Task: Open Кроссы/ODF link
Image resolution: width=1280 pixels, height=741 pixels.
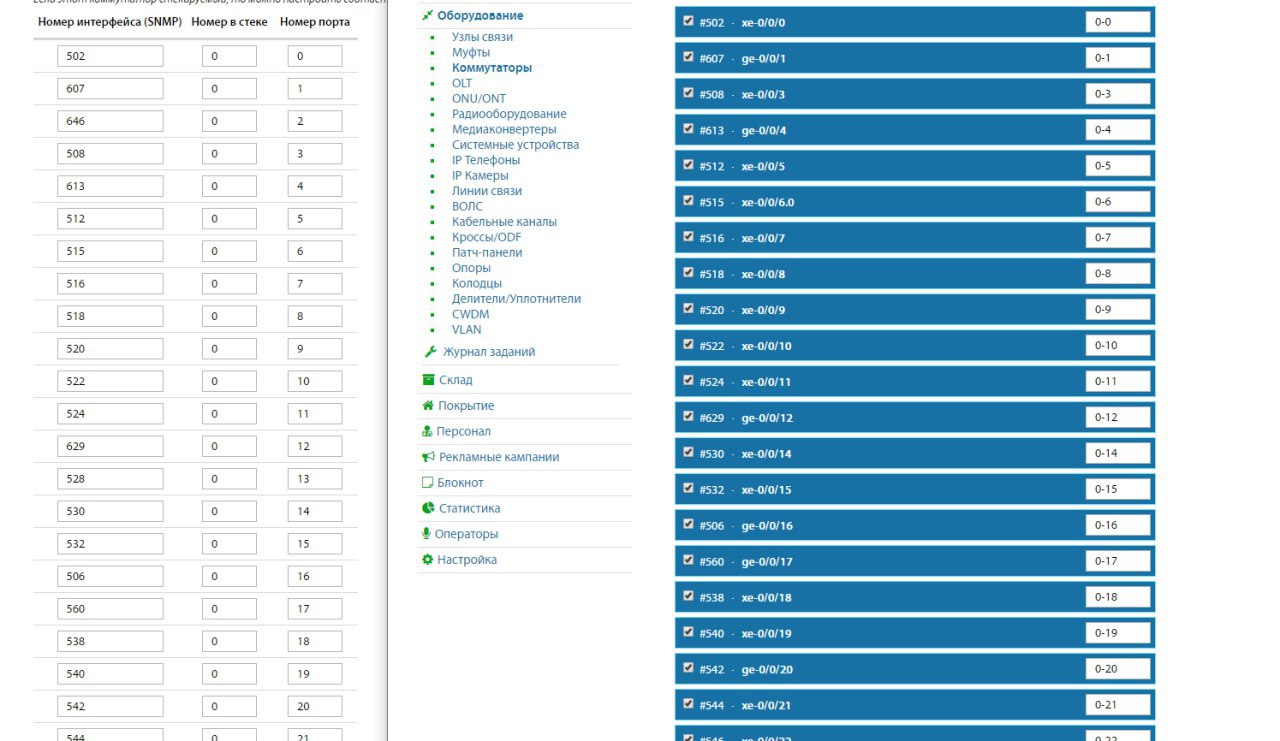Action: point(487,237)
